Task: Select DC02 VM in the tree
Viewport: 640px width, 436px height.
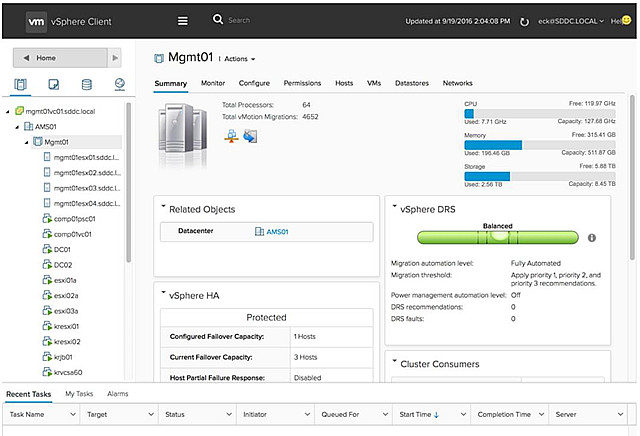Action: point(57,265)
